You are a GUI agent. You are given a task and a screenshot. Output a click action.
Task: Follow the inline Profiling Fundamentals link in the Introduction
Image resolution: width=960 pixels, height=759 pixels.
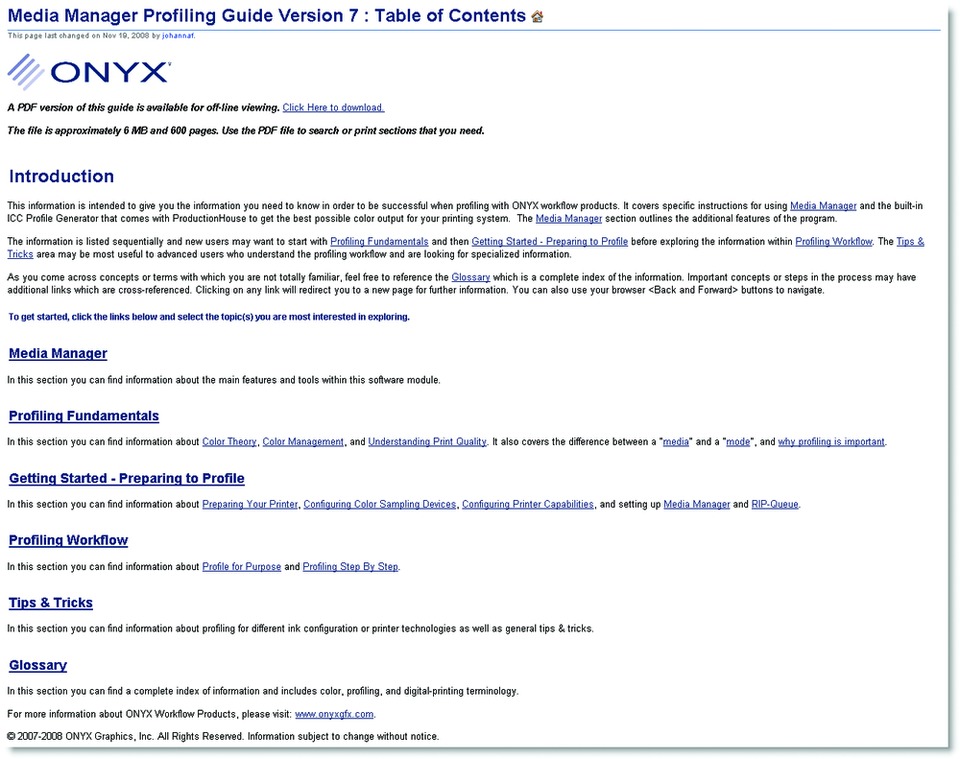(x=380, y=242)
